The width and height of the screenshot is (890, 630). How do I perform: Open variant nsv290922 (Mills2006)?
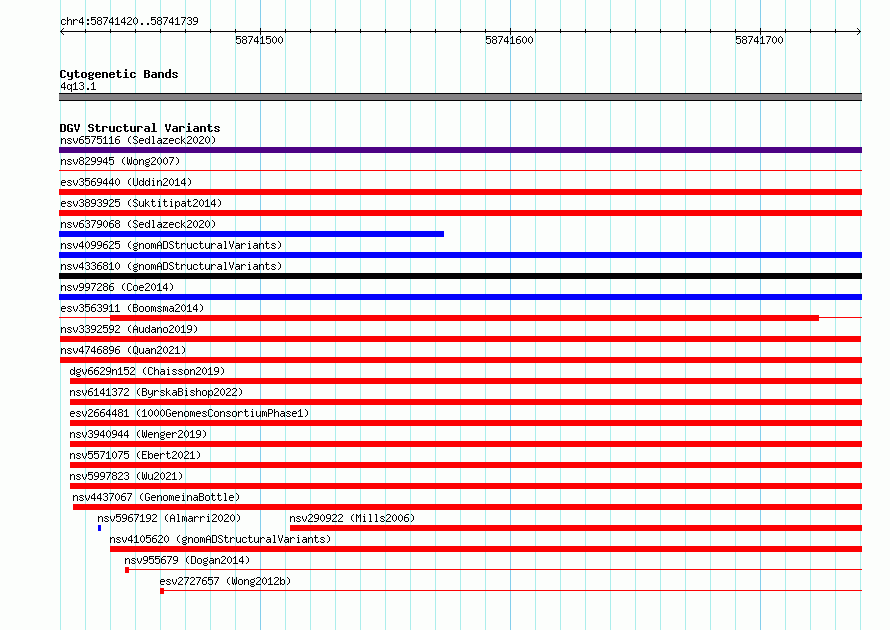tap(352, 518)
